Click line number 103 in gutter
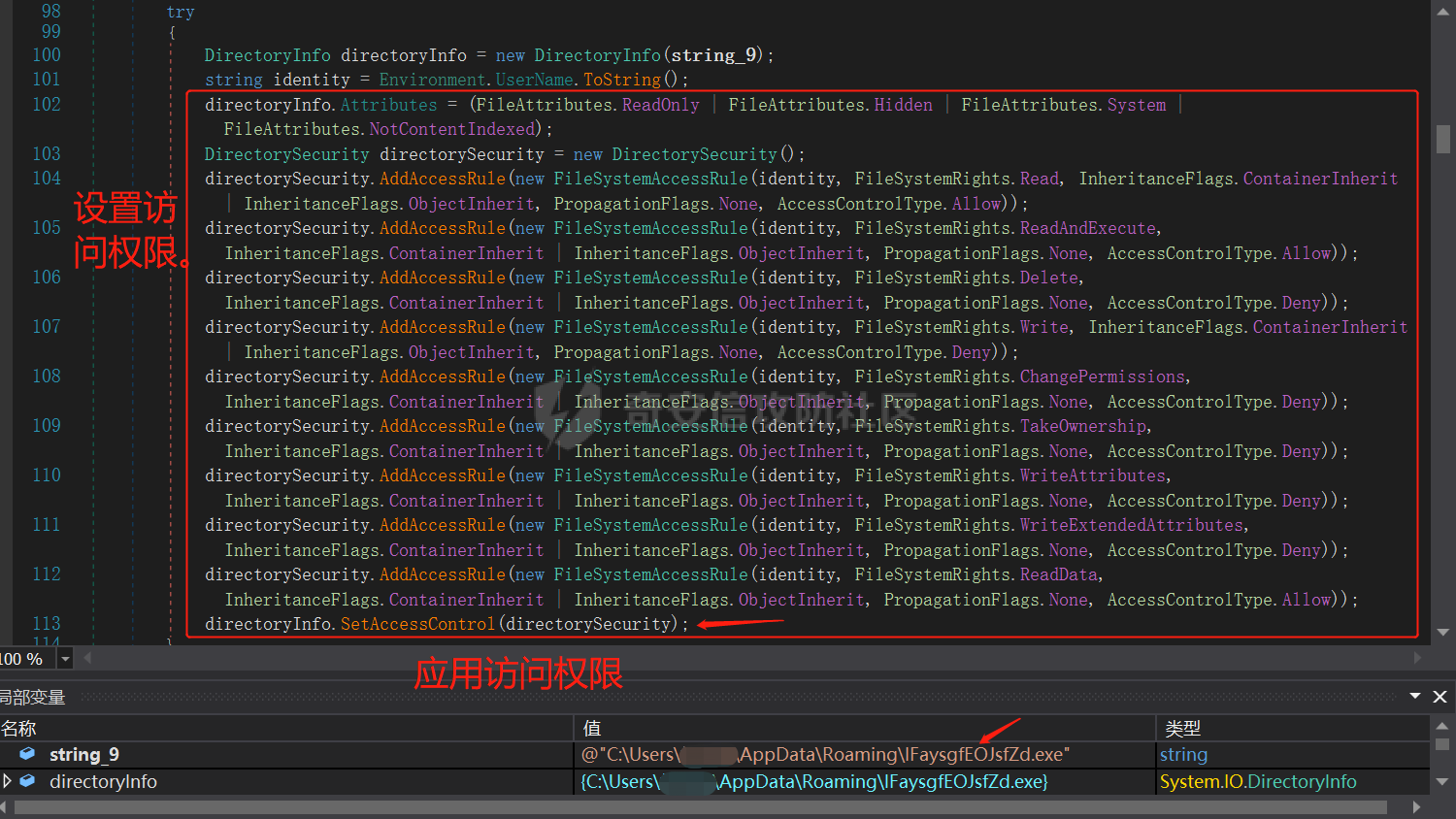This screenshot has width=1456, height=819. [x=47, y=154]
